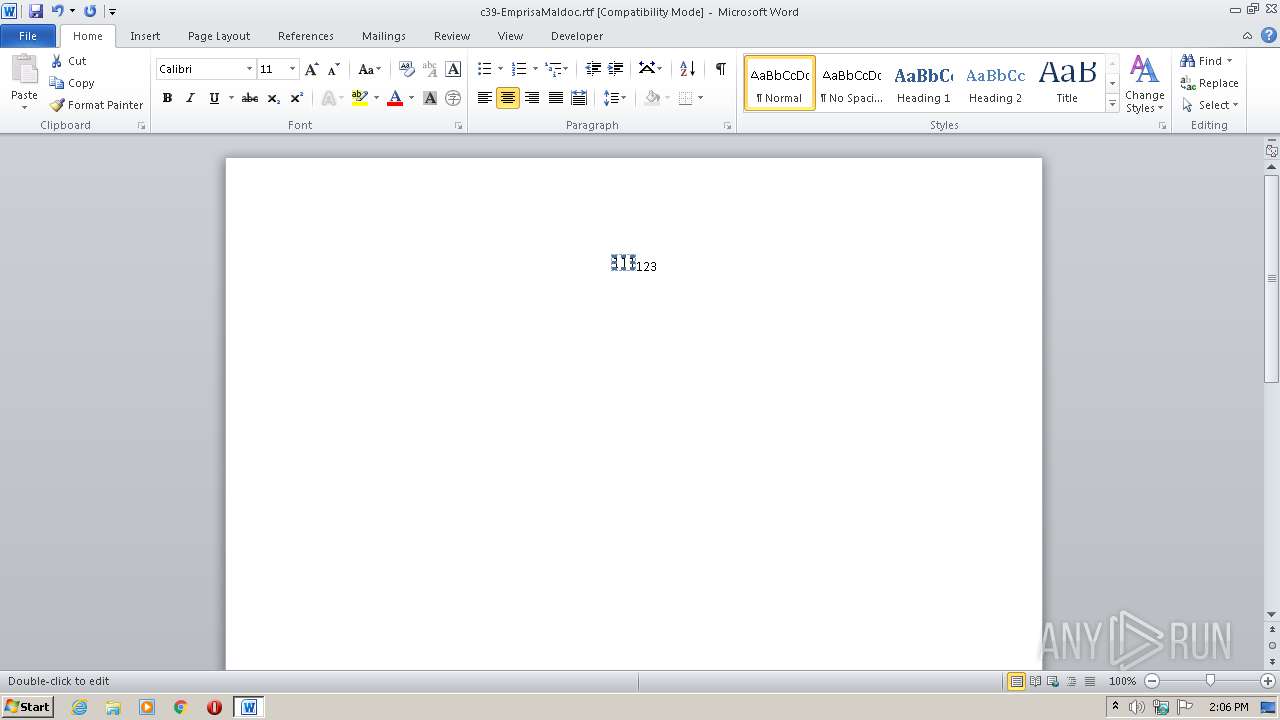The width and height of the screenshot is (1280, 720).
Task: Switch to the Developer tab
Action: 577,35
